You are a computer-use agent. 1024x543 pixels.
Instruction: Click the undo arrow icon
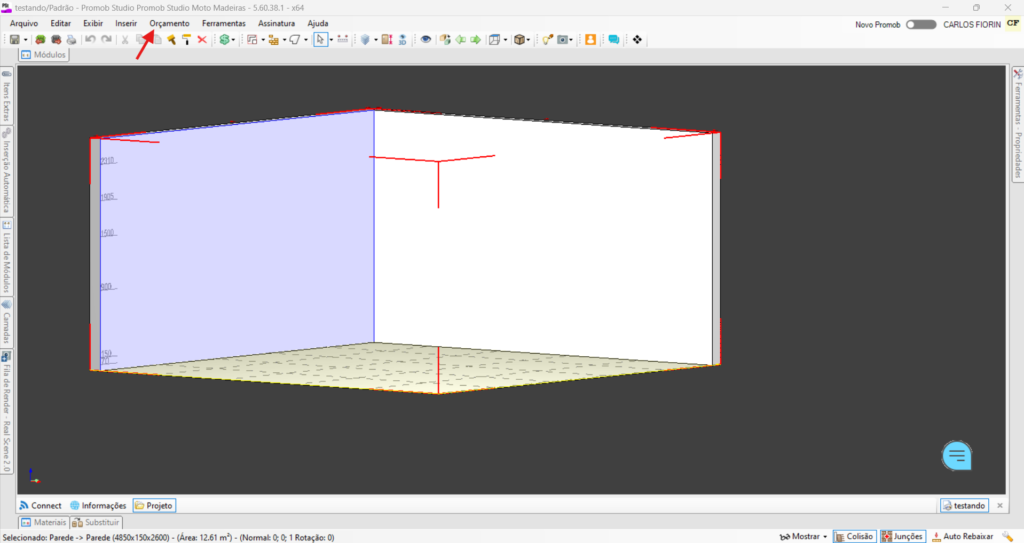[90, 40]
